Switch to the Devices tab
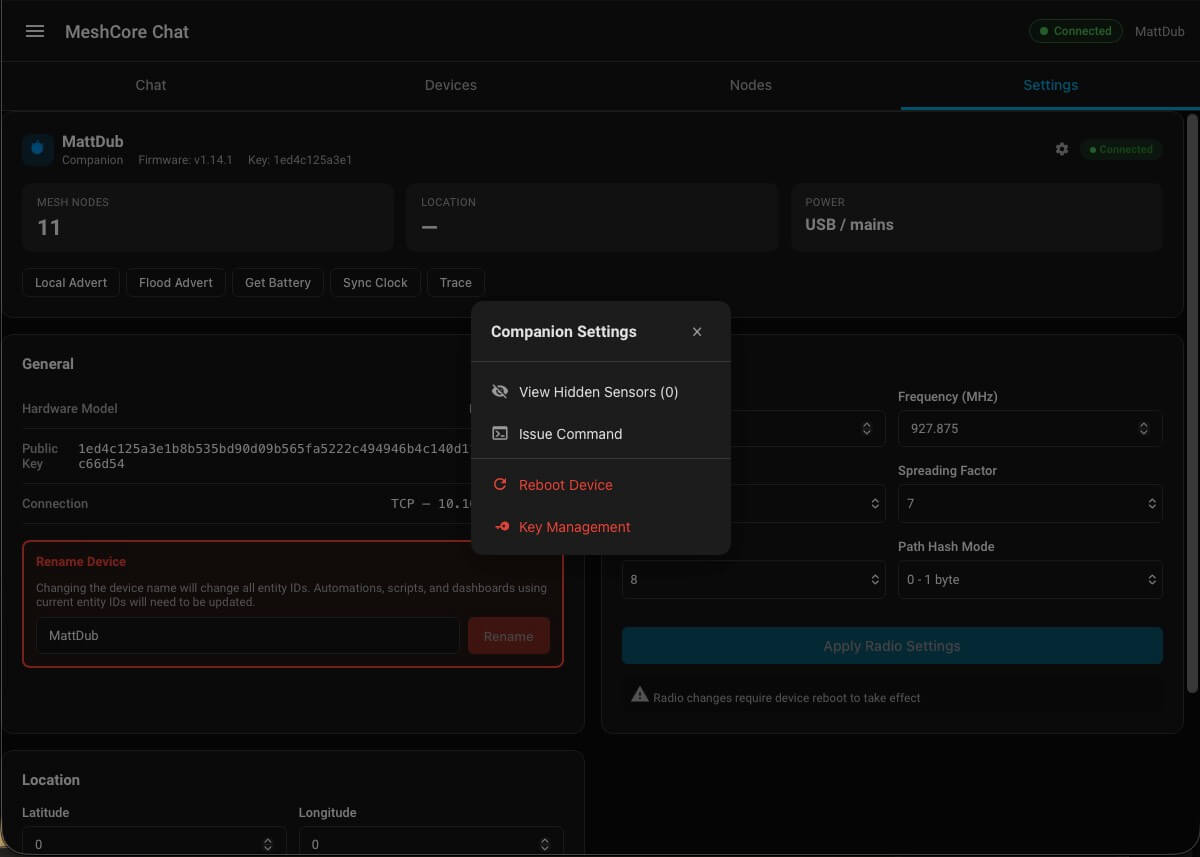1200x857 pixels. 451,85
